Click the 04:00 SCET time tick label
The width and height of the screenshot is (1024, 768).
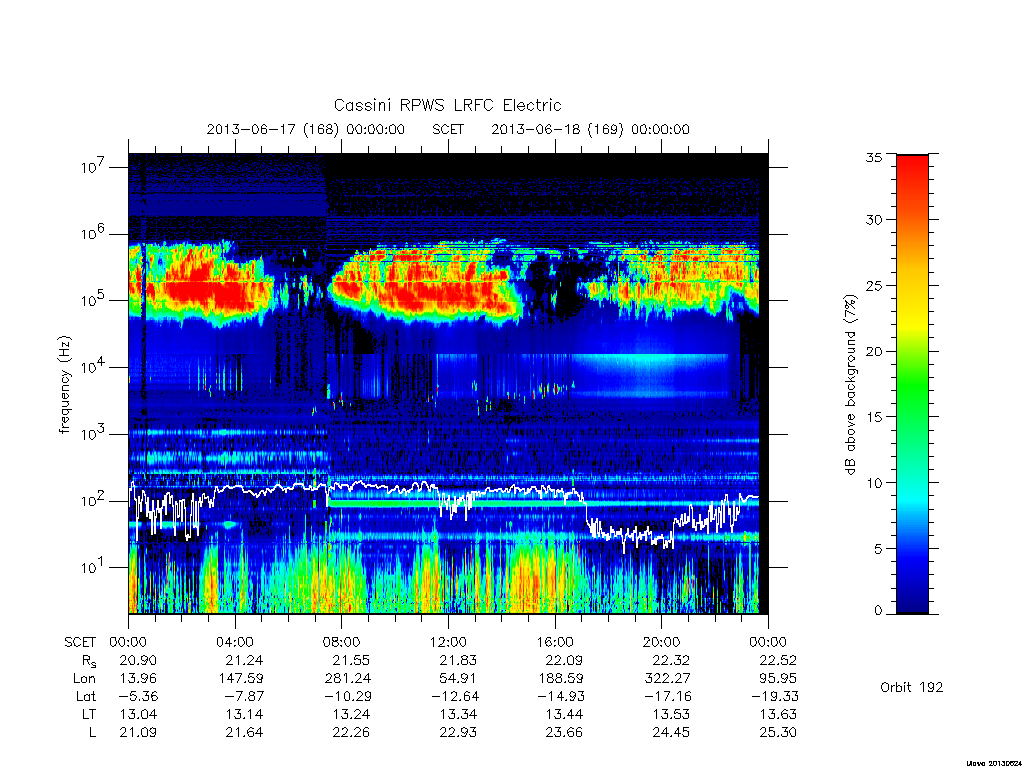[x=234, y=642]
